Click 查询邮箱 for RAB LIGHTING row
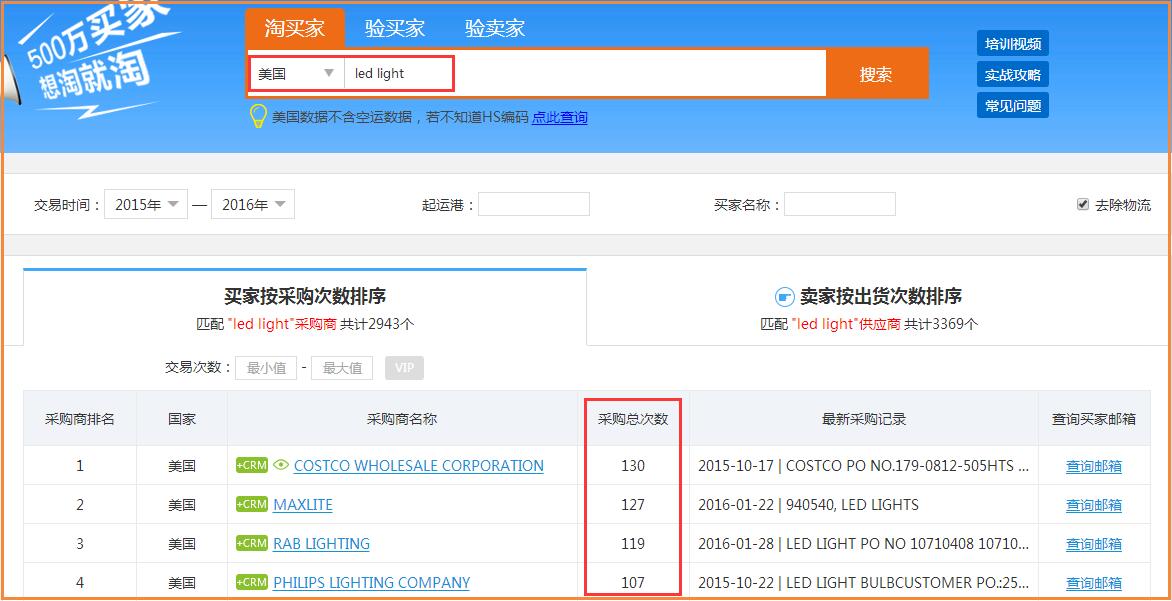This screenshot has width=1172, height=601. coord(1094,543)
